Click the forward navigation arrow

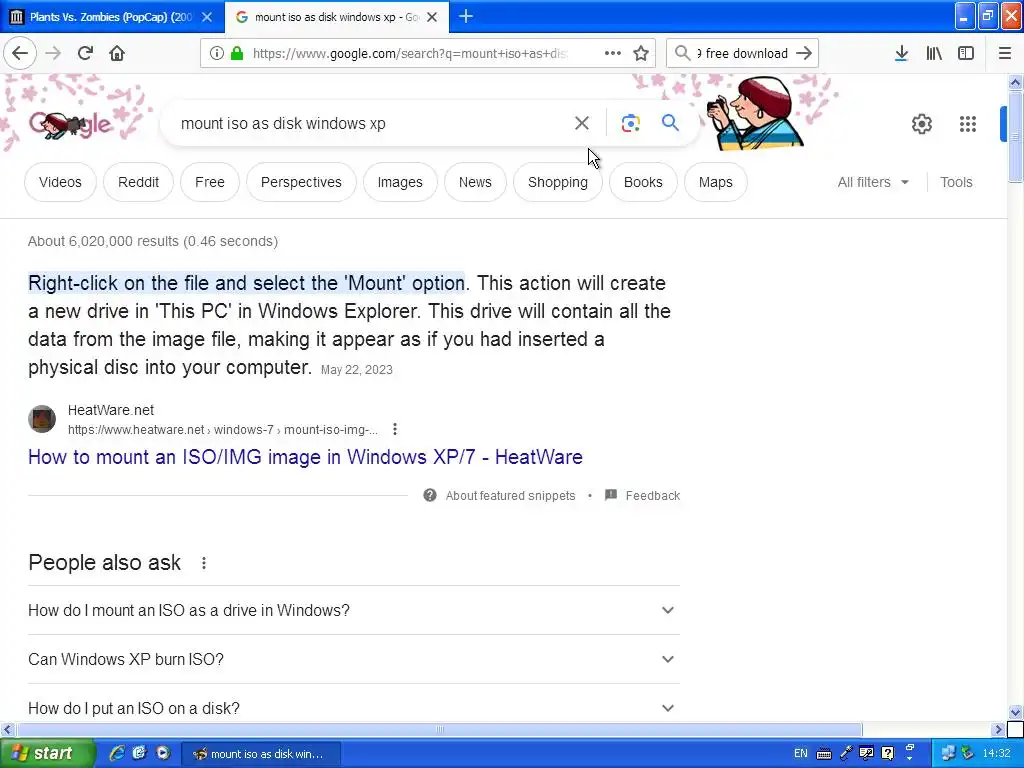coord(54,53)
